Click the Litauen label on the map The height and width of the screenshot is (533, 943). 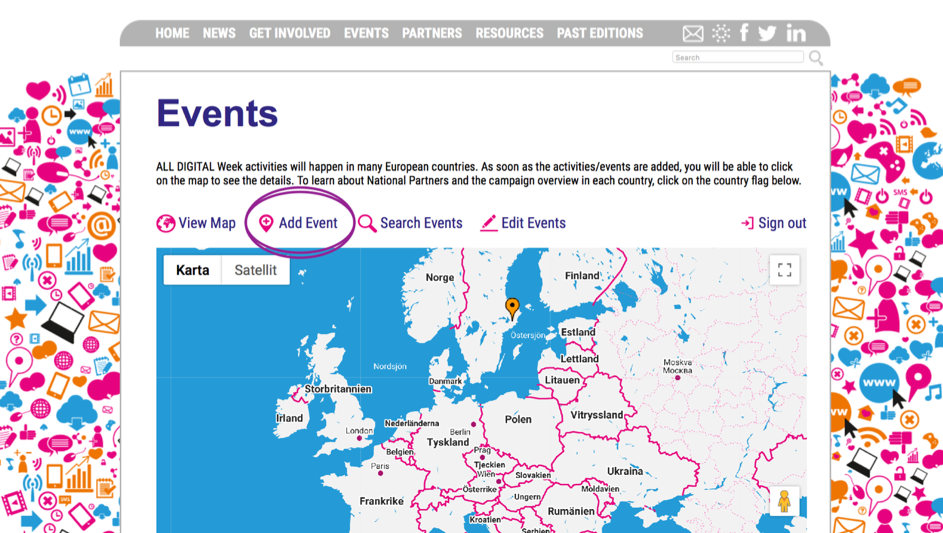tap(562, 380)
